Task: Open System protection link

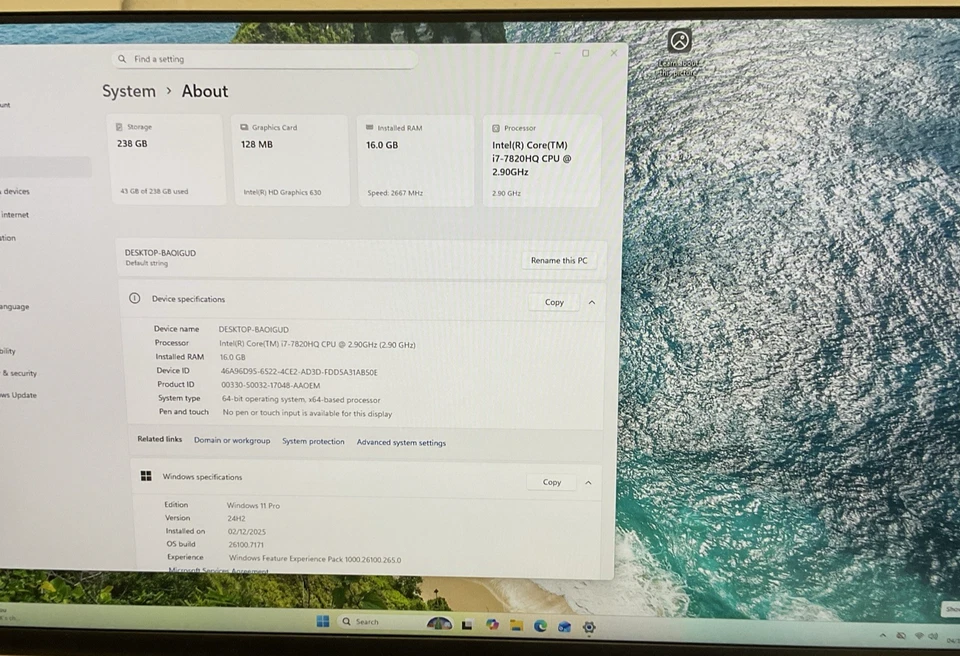Action: coord(313,441)
